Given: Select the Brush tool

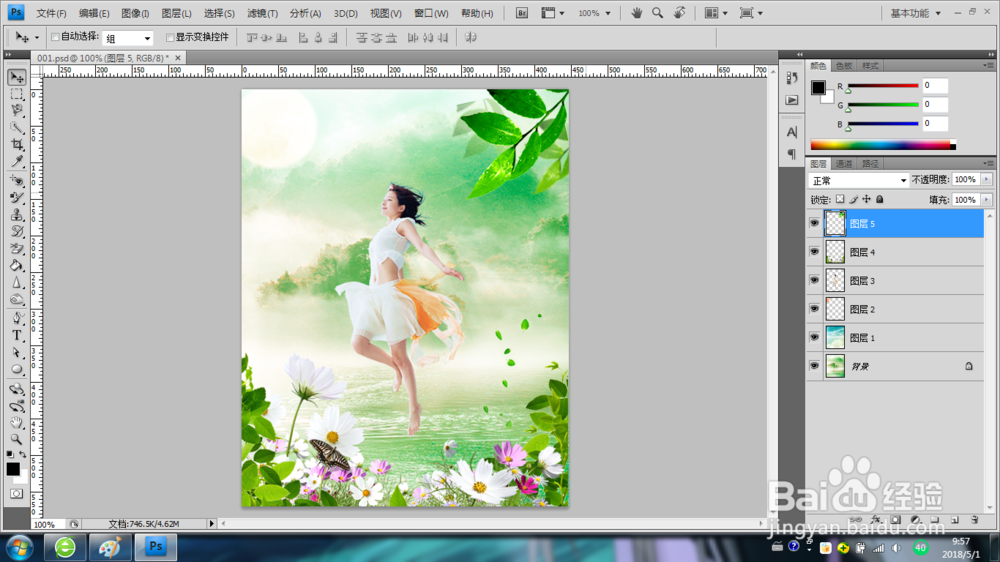Looking at the screenshot, I should 17,198.
